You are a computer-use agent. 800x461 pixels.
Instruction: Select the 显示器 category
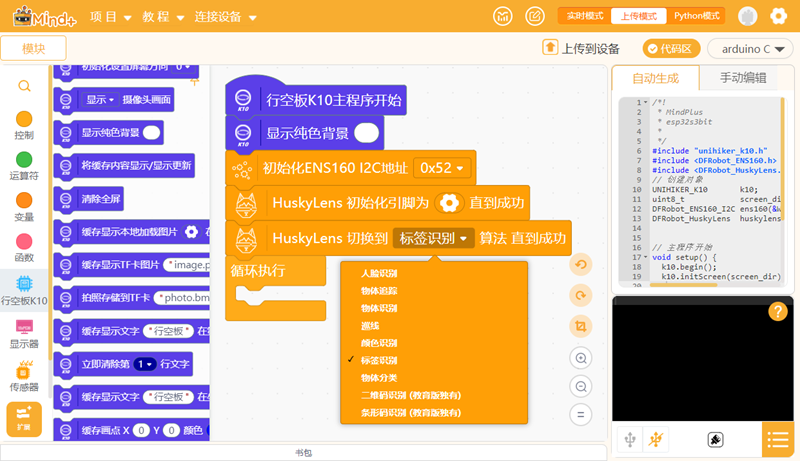pos(24,334)
